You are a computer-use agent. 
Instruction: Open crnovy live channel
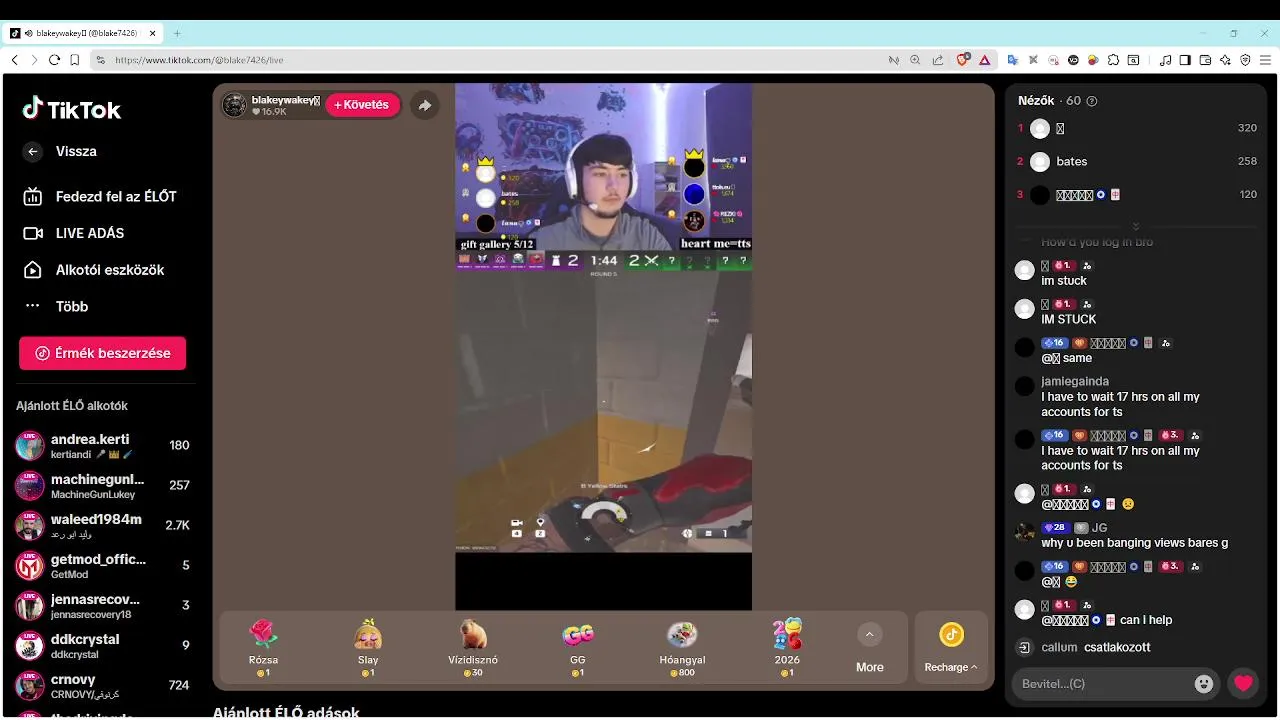[102, 686]
